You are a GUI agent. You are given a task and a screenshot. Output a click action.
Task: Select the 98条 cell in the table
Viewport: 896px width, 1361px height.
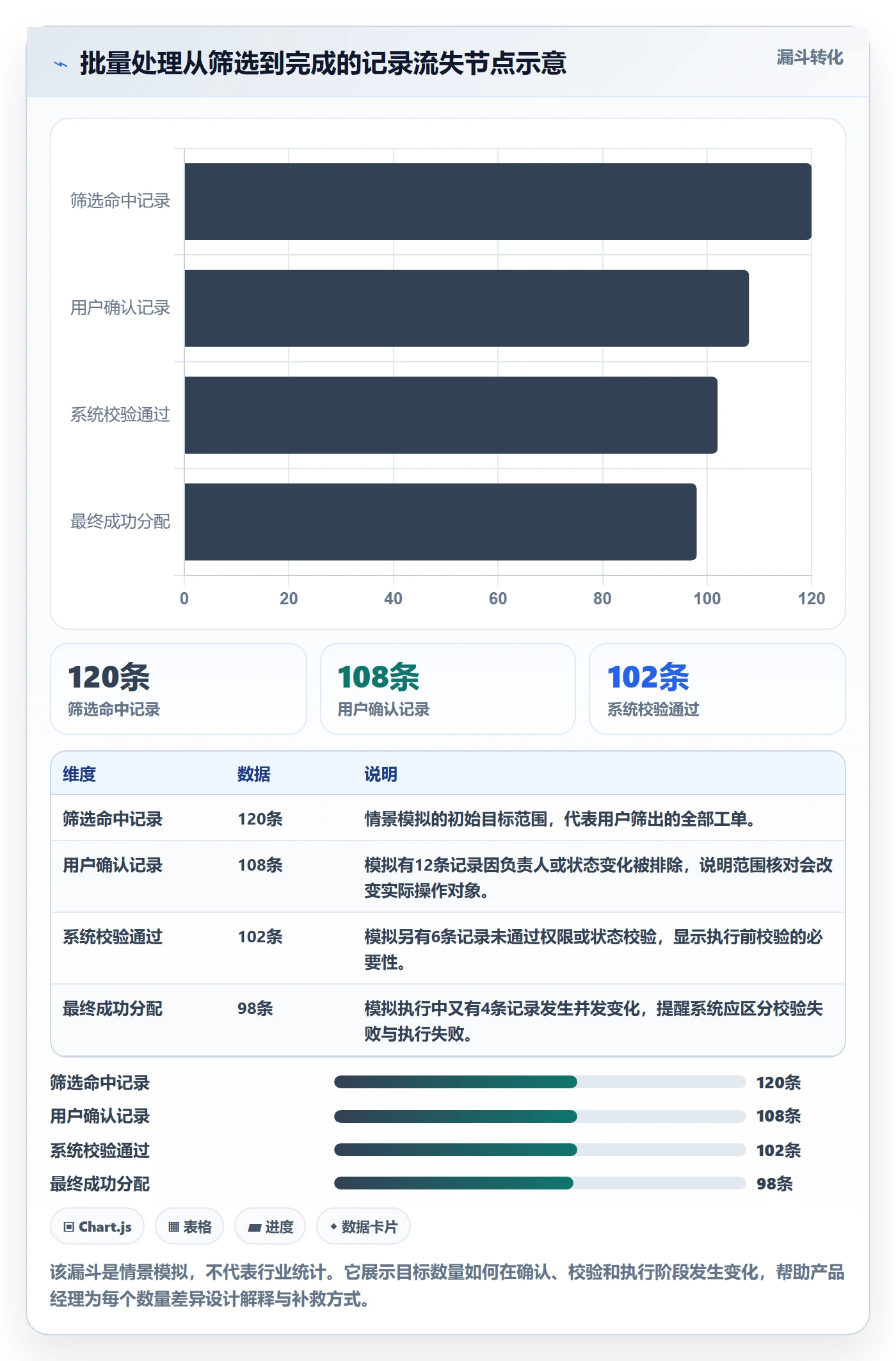255,1008
